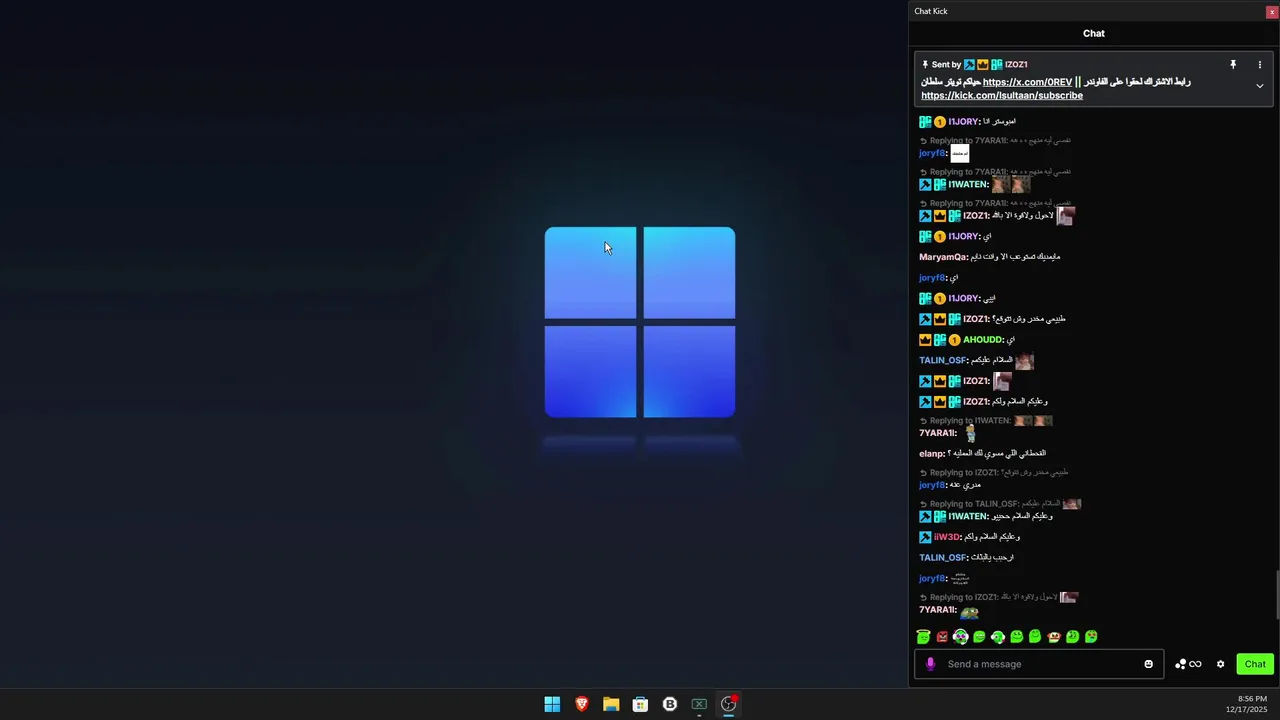Close the Chat Kick panel
Screen dimensions: 1280x720
tap(1272, 11)
